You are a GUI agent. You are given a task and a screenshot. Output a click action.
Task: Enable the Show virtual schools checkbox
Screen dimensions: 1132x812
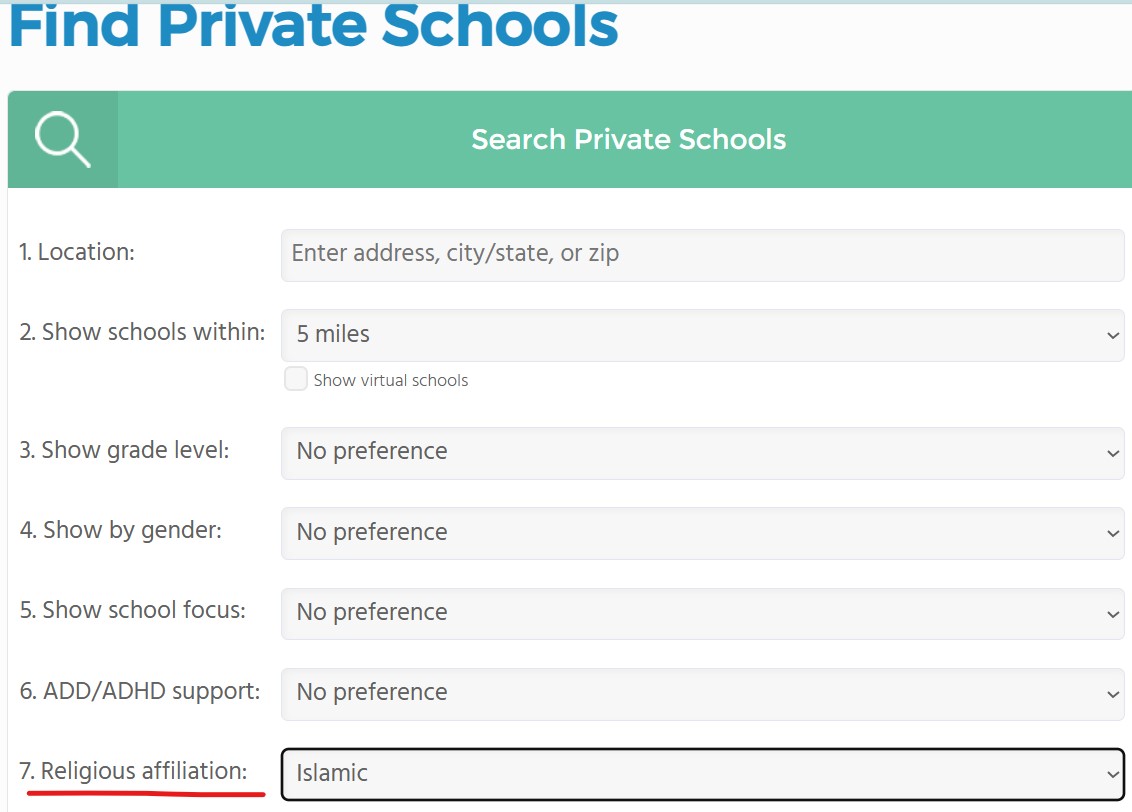tap(296, 379)
